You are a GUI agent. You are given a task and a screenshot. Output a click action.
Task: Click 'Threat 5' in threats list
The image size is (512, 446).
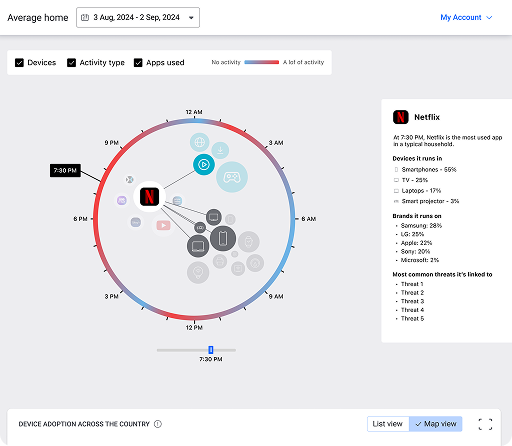[412, 319]
